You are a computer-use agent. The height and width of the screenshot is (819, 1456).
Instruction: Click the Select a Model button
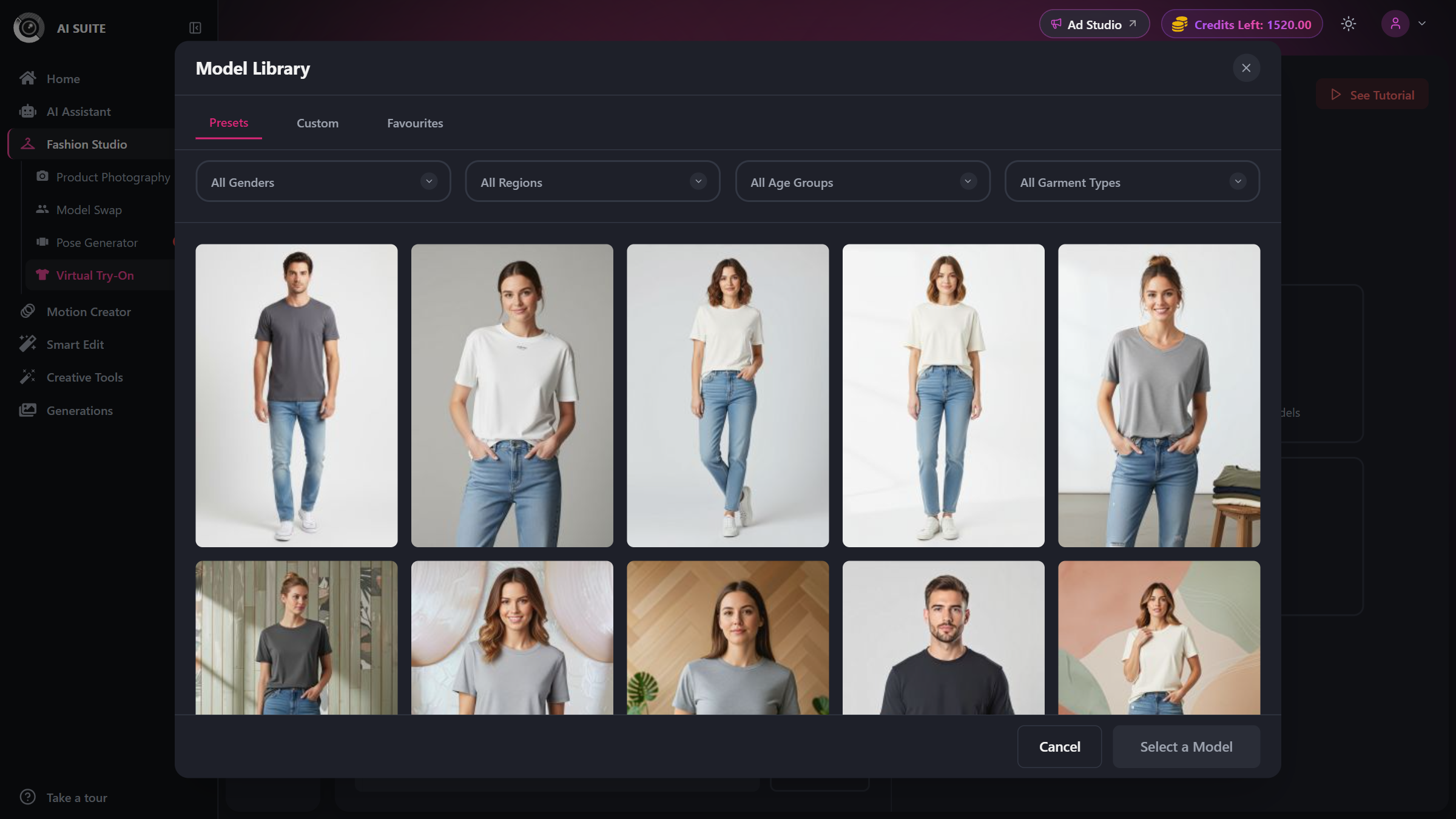(x=1186, y=747)
